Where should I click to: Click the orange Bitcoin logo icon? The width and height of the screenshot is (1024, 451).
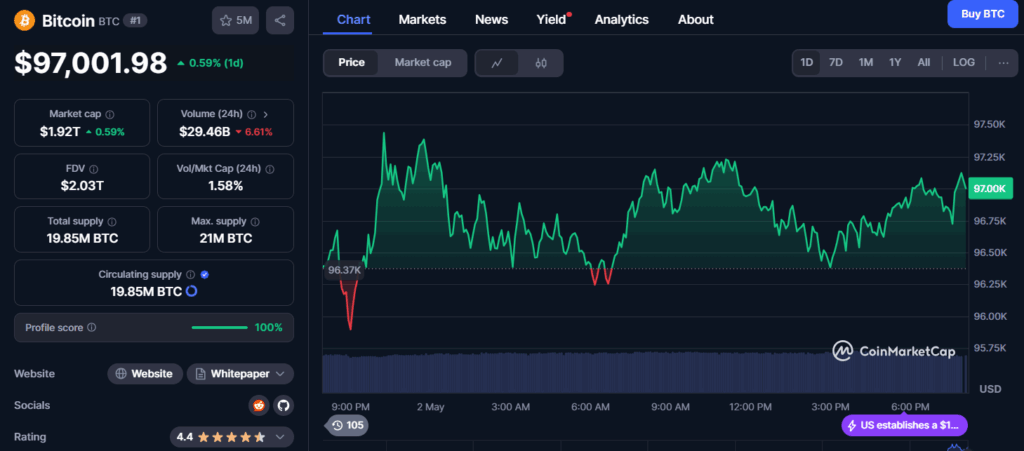click(x=24, y=20)
